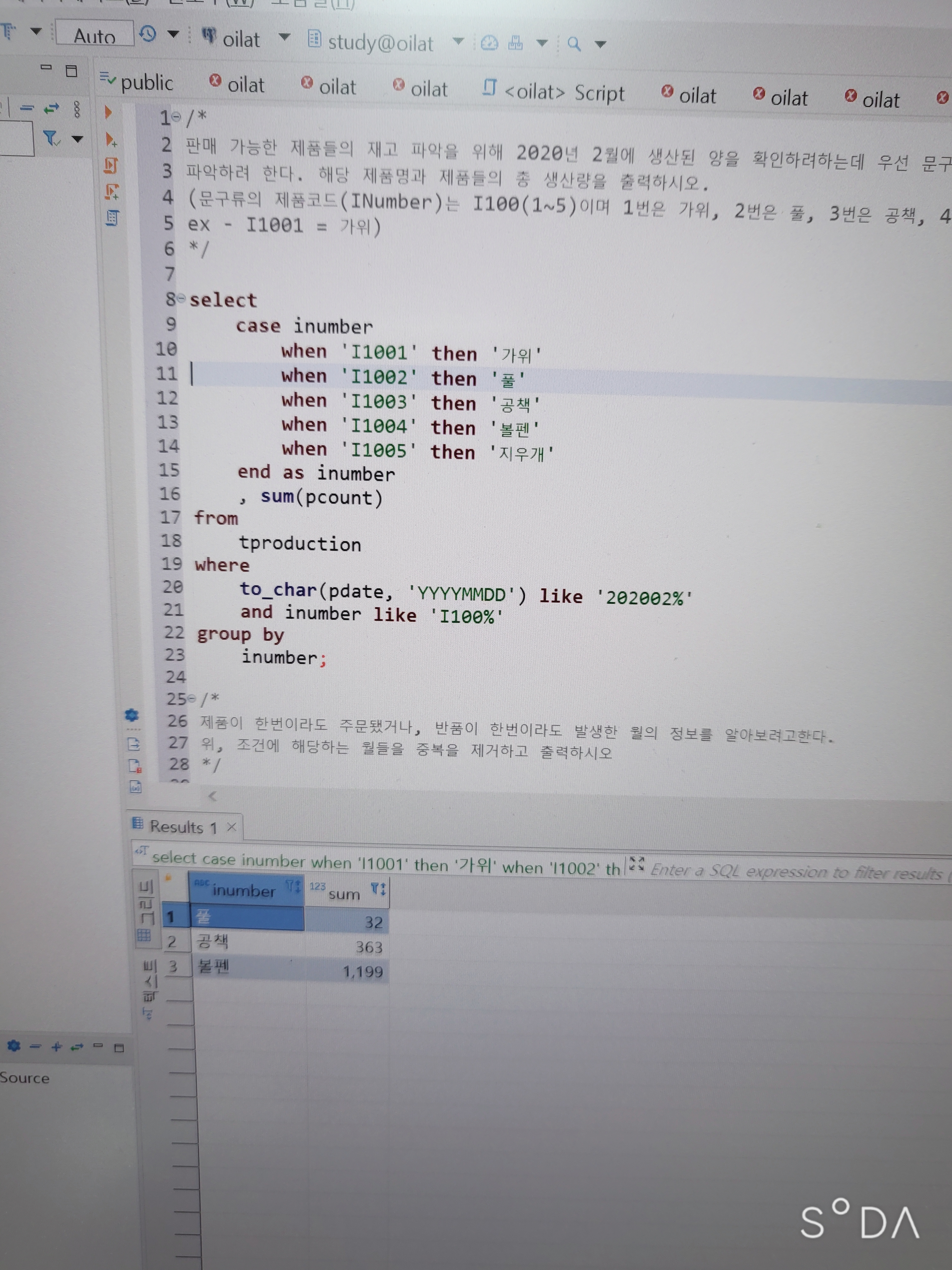Run the SQL statement with the execute arrow icon
The image size is (952, 1270).
(108, 111)
